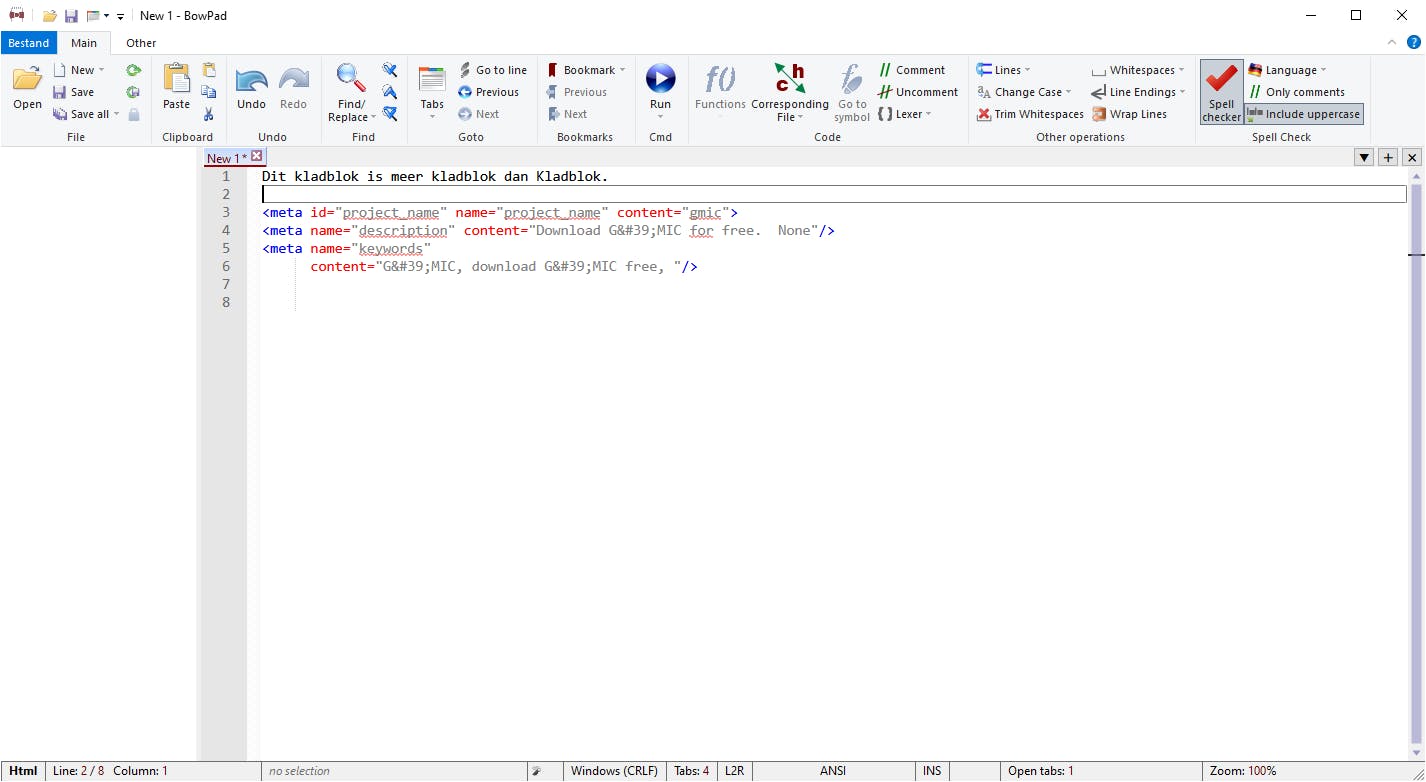Toggle the Spell checker button

[1221, 90]
